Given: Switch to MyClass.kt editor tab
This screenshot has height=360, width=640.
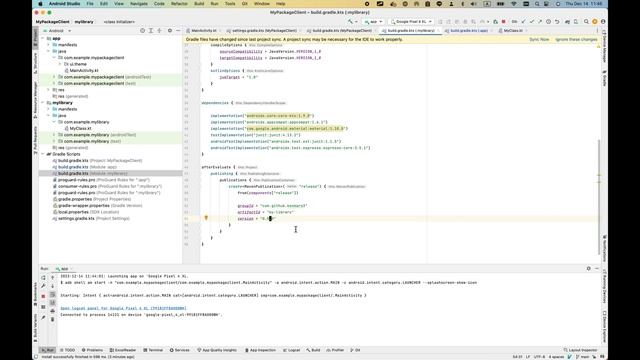Looking at the screenshot, I should [x=513, y=31].
